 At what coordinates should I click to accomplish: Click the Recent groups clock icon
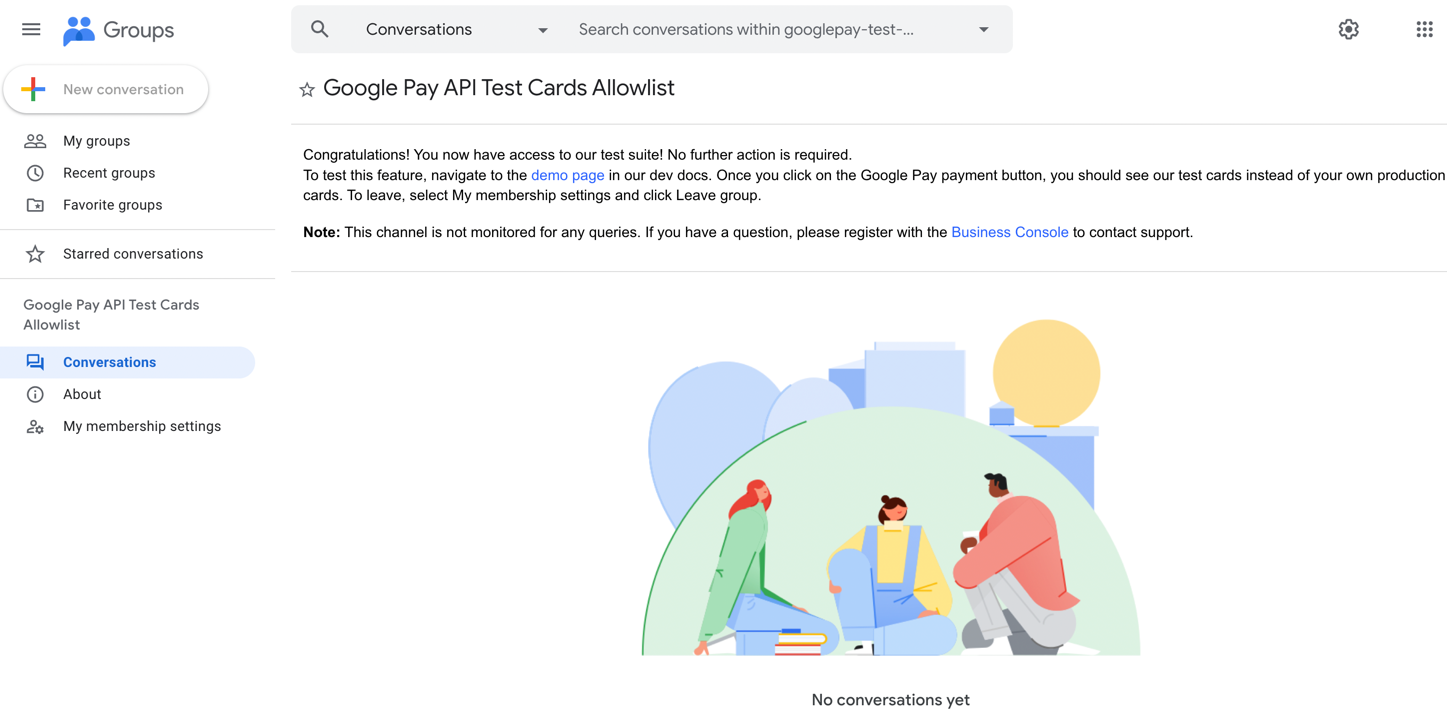(x=35, y=173)
